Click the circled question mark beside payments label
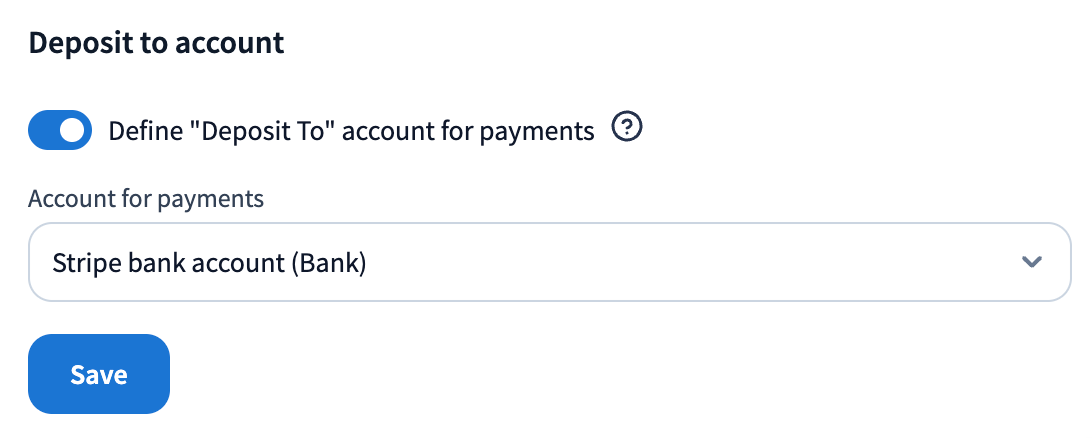 [627, 128]
